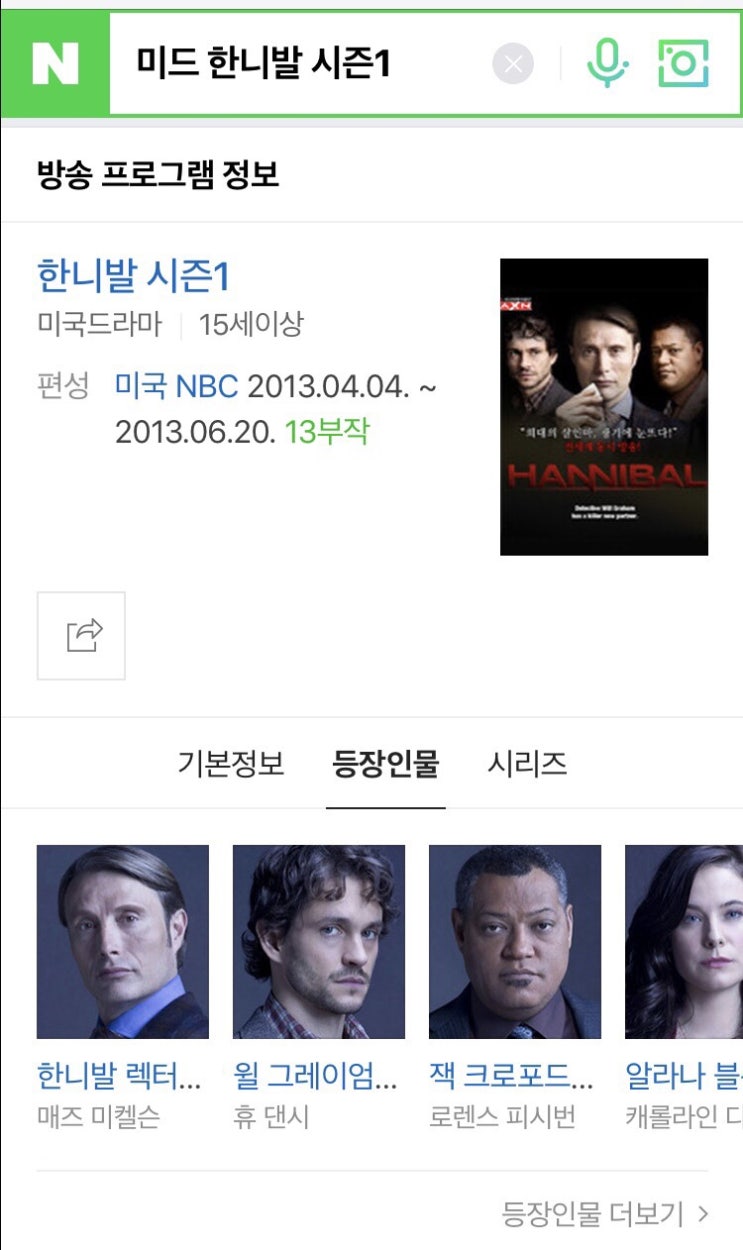743x1250 pixels.
Task: Clear the search text with X icon
Action: 513,65
